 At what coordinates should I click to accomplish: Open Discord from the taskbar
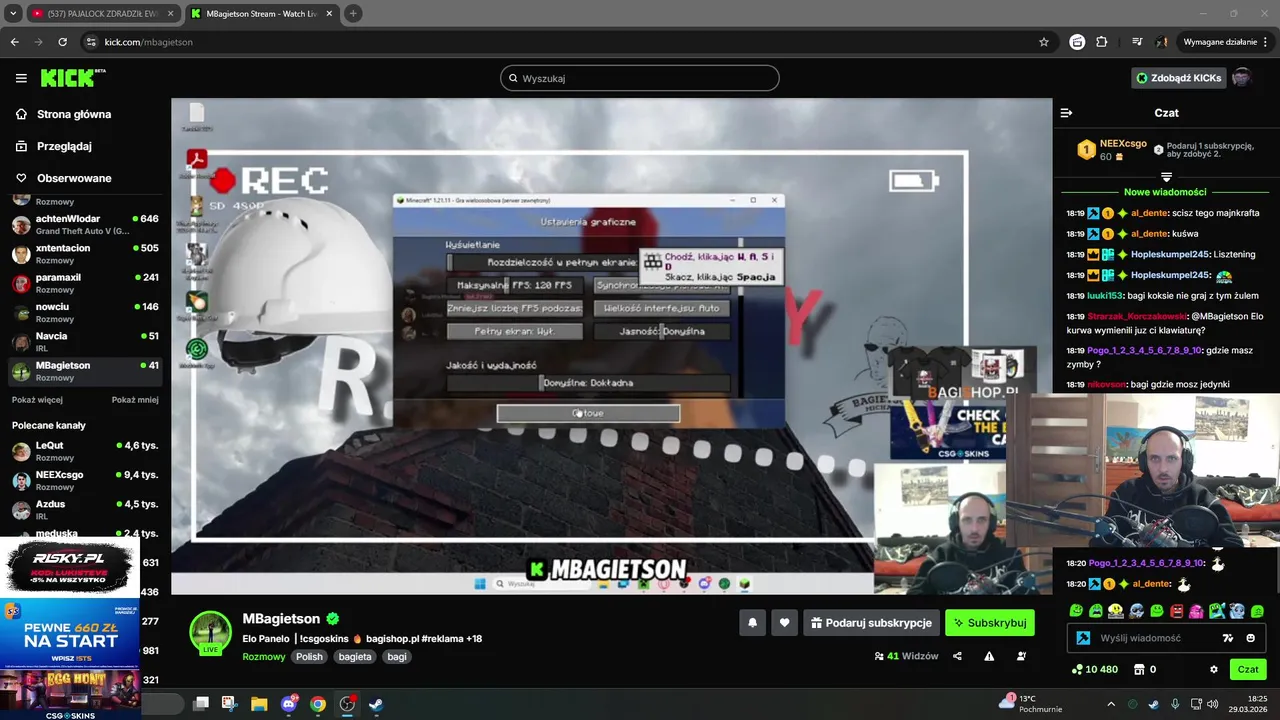pyautogui.click(x=290, y=704)
